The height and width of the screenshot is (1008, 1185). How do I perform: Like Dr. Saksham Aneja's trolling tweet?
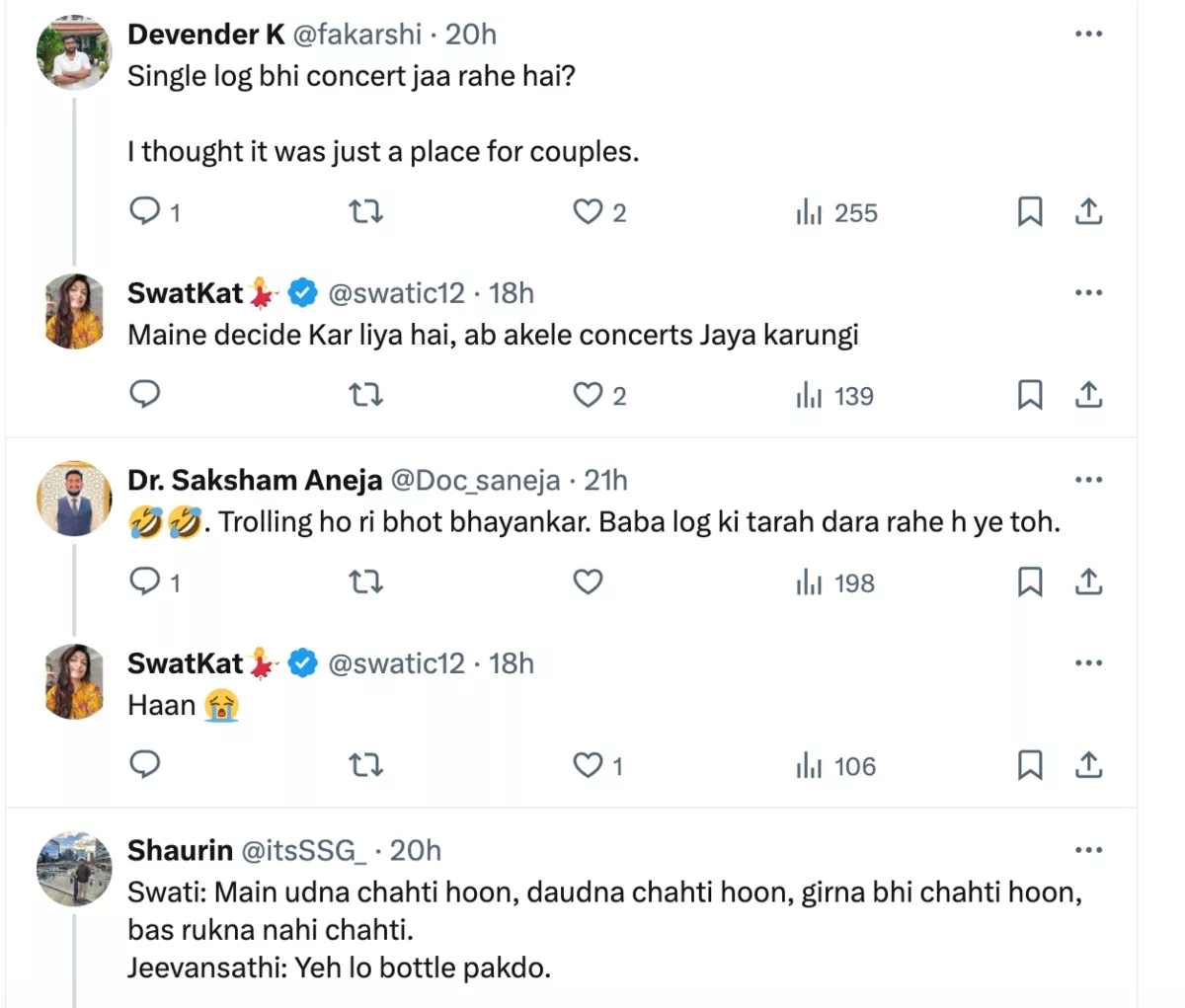(x=589, y=582)
